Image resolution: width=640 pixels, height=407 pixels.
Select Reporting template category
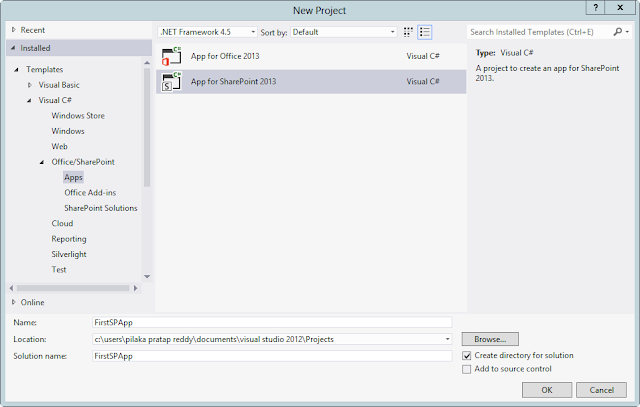[x=69, y=239]
